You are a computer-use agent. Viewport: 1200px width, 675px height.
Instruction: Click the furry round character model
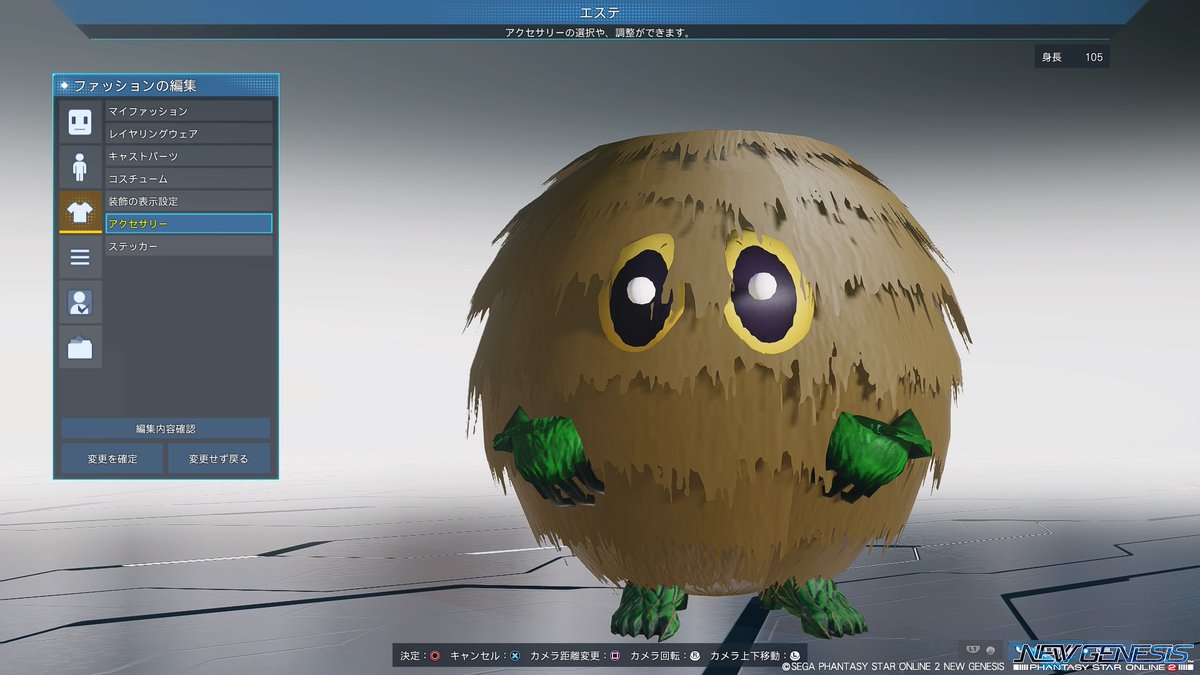click(718, 385)
